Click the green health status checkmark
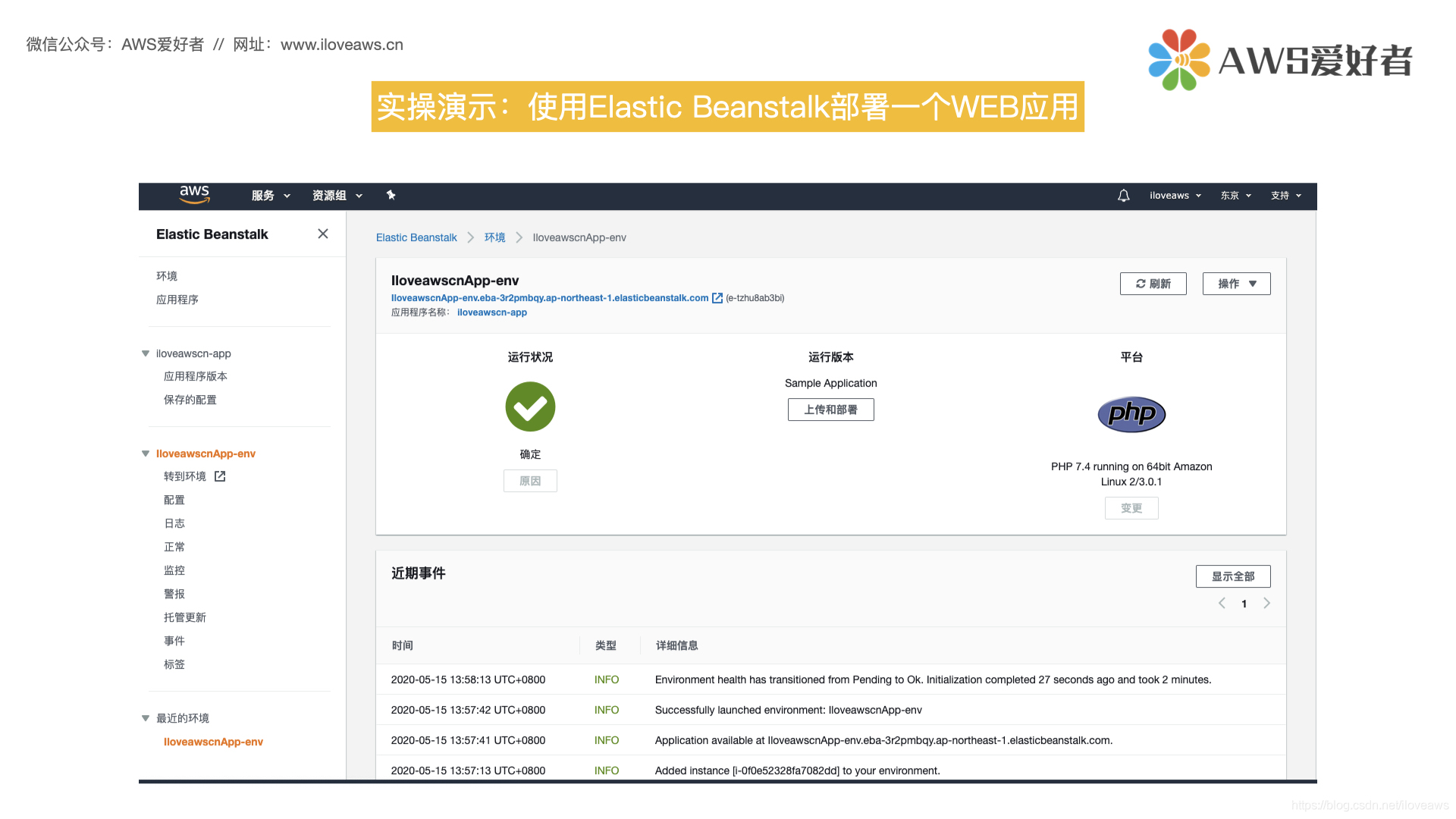The height and width of the screenshot is (819, 1456). (530, 406)
